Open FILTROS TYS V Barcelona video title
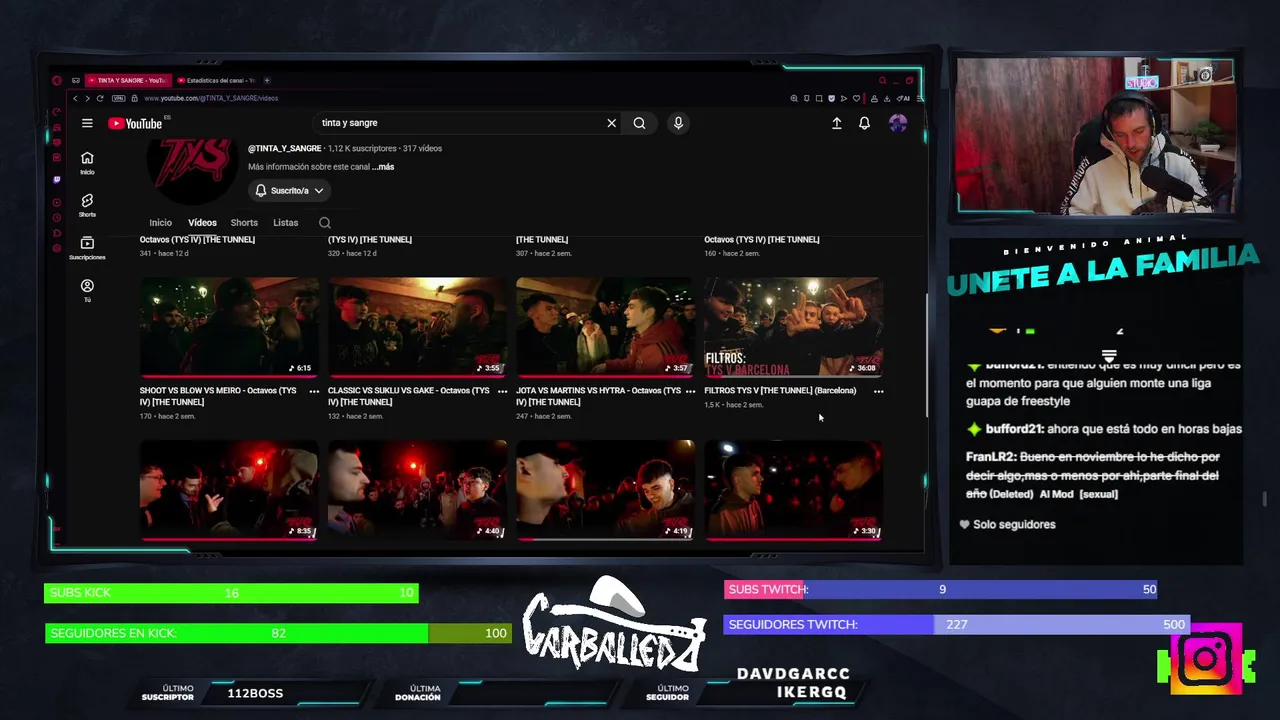This screenshot has width=1280, height=720. click(780, 391)
